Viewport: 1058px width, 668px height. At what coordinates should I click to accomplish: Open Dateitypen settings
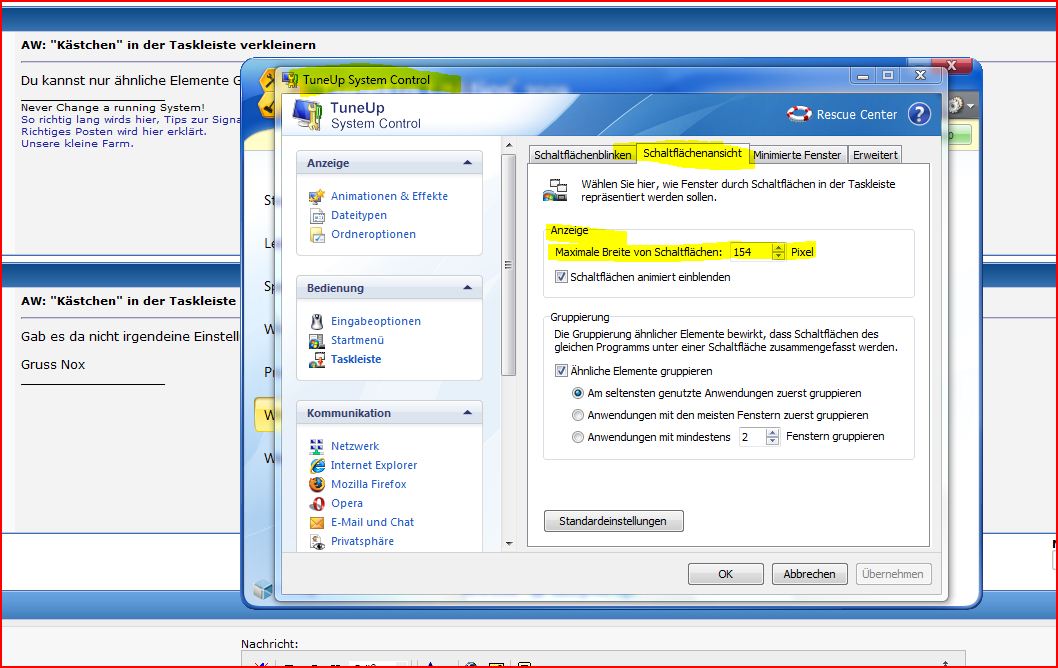(x=359, y=215)
